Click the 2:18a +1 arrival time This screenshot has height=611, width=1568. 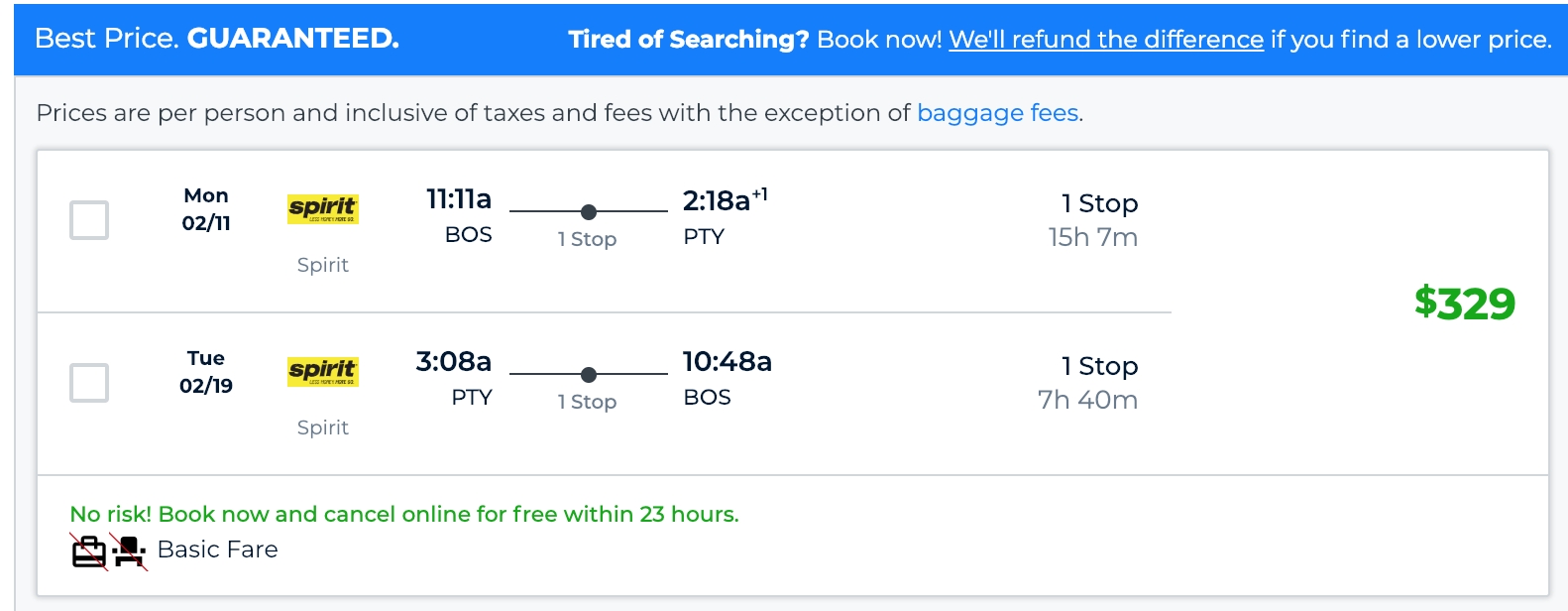pyautogui.click(x=726, y=199)
